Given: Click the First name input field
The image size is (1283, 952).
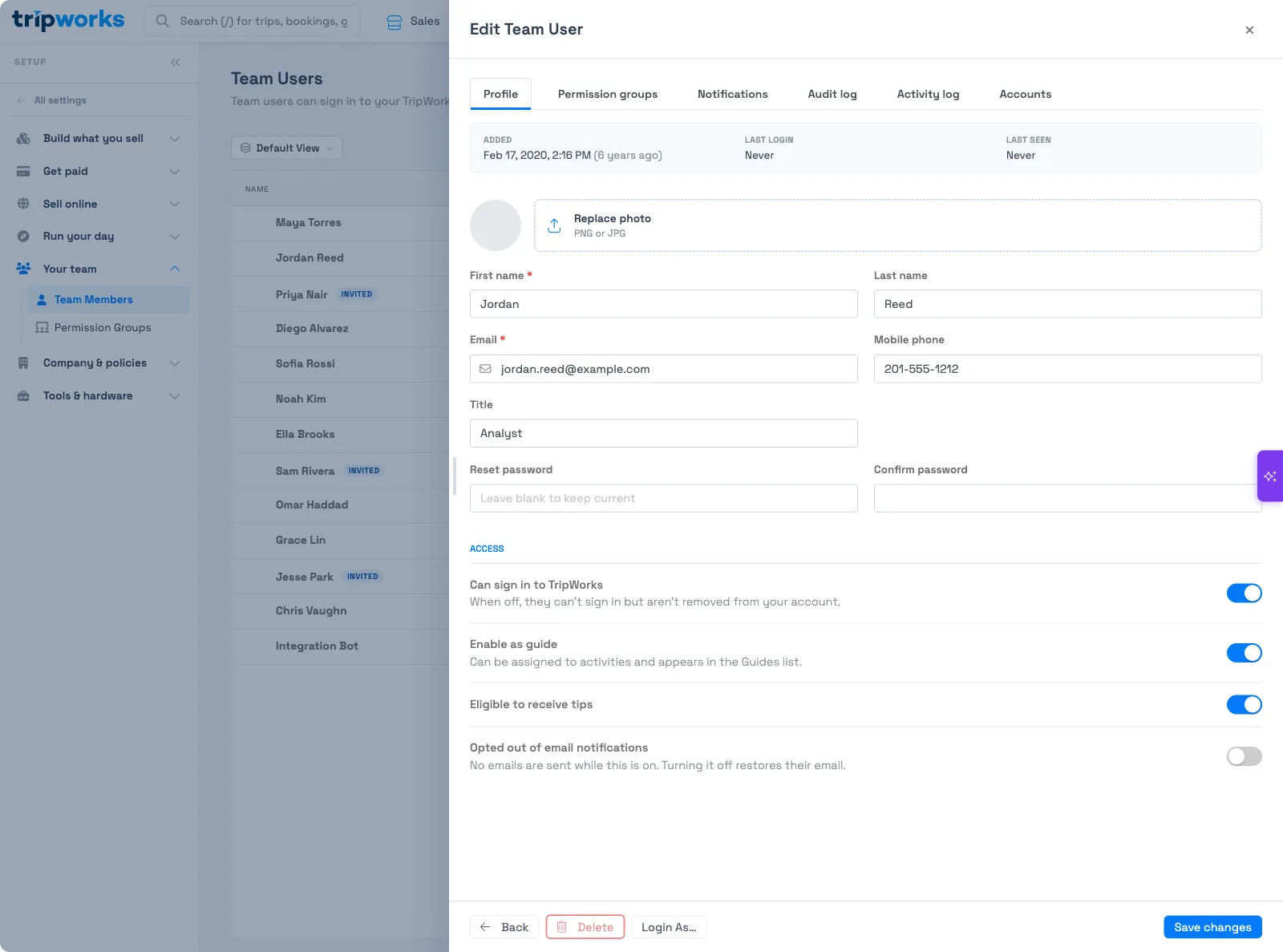Looking at the screenshot, I should [664, 304].
